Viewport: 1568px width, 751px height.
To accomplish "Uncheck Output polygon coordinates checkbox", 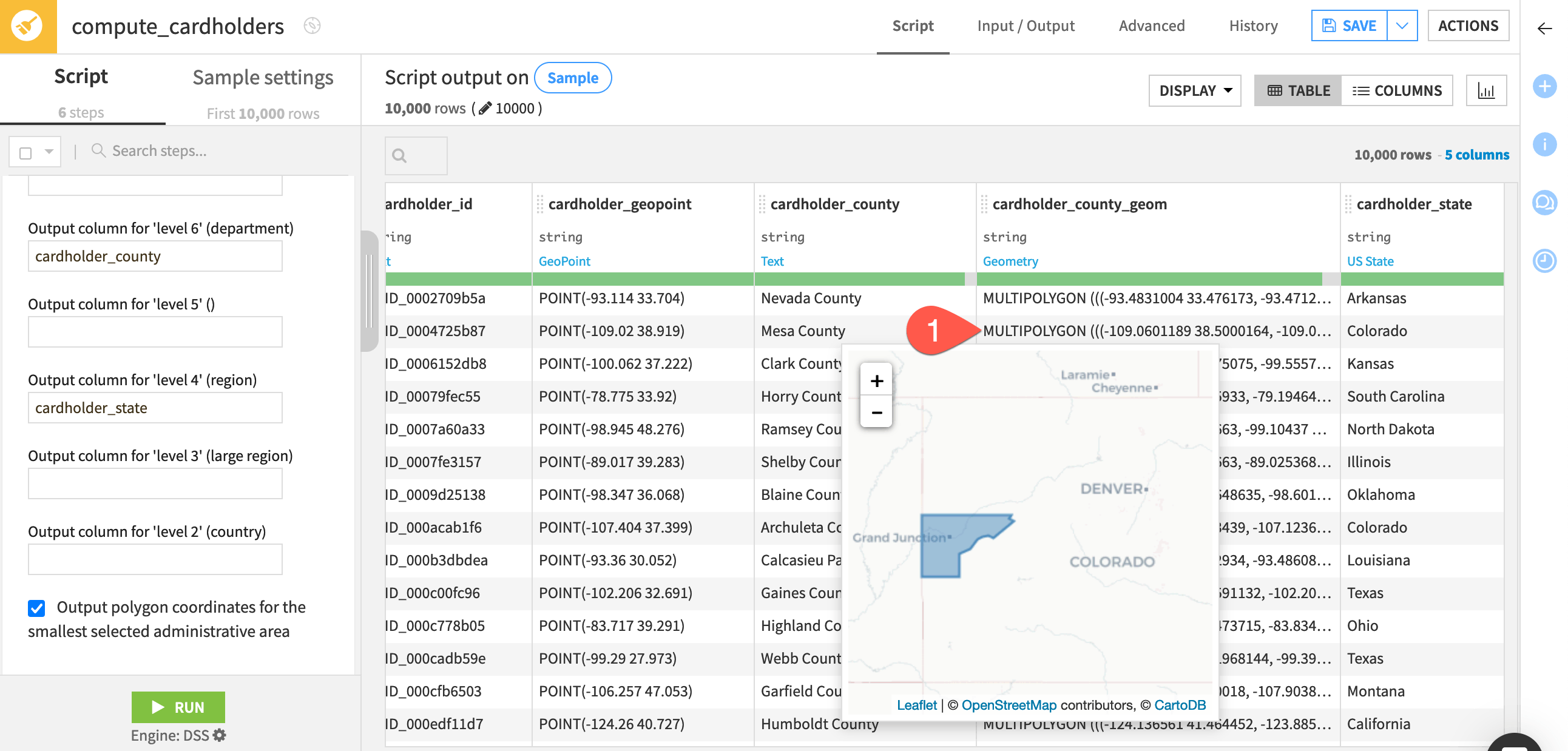I will (x=36, y=607).
